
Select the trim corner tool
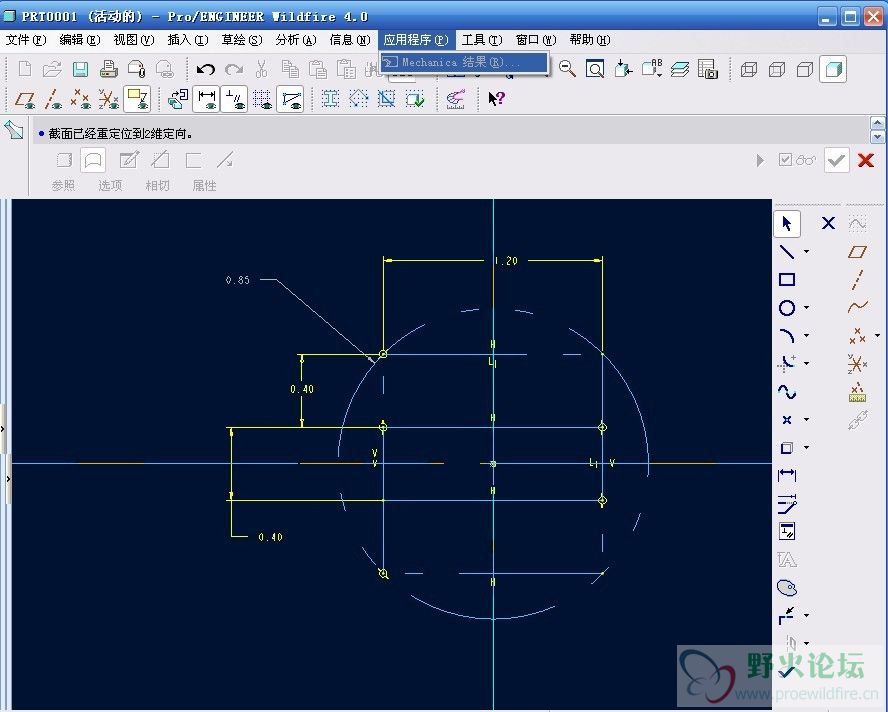tap(787, 615)
